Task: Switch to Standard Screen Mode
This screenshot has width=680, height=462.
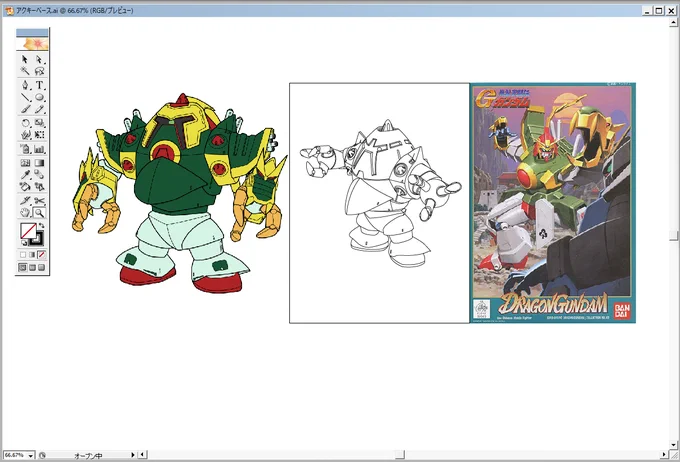Action: coord(23,268)
